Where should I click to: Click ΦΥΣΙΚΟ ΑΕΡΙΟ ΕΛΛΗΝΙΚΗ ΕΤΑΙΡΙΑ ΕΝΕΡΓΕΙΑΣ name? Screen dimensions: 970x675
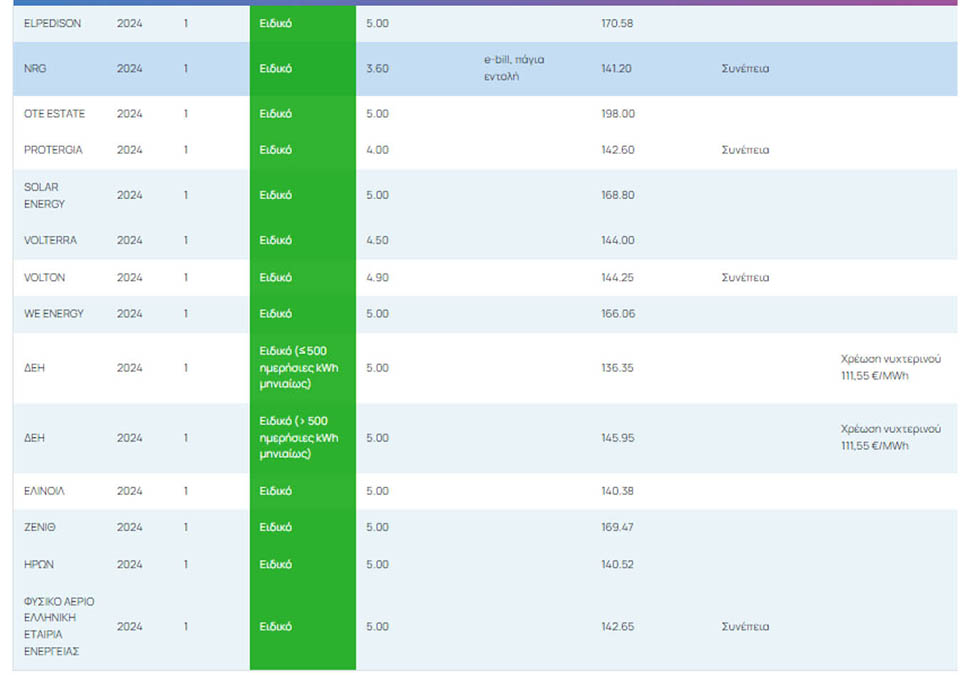59,626
